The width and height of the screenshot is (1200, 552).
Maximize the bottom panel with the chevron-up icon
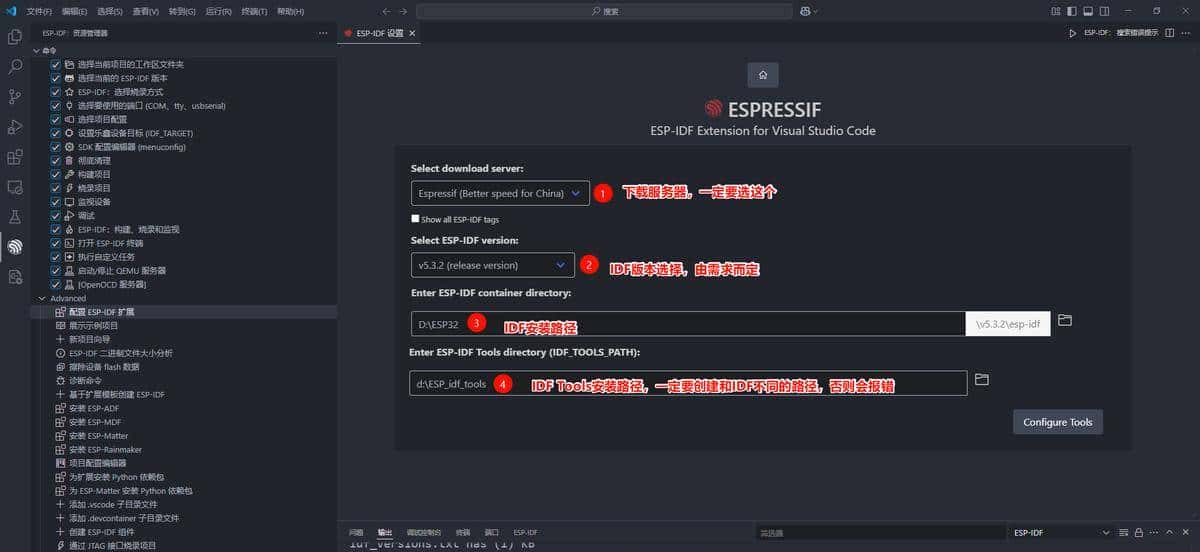pos(1171,532)
